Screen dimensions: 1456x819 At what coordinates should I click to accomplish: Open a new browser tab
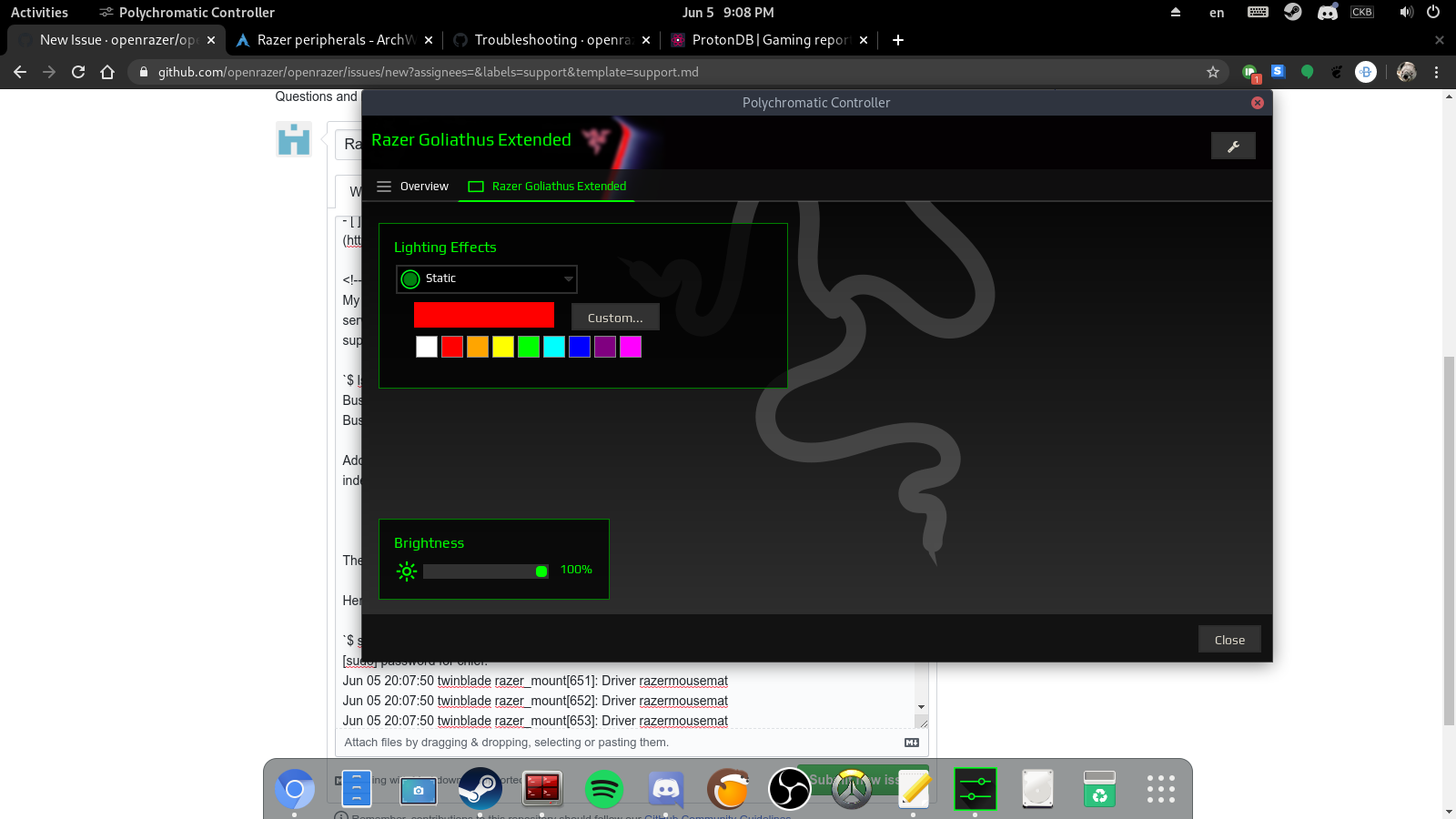pyautogui.click(x=898, y=40)
